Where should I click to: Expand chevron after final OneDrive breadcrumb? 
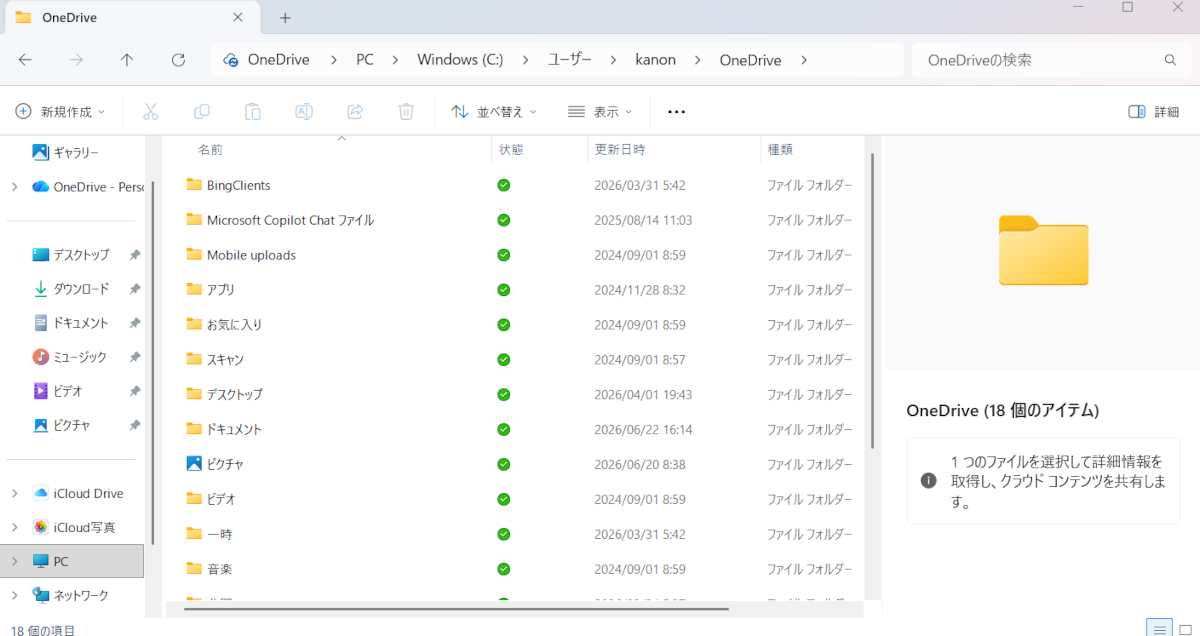[803, 60]
